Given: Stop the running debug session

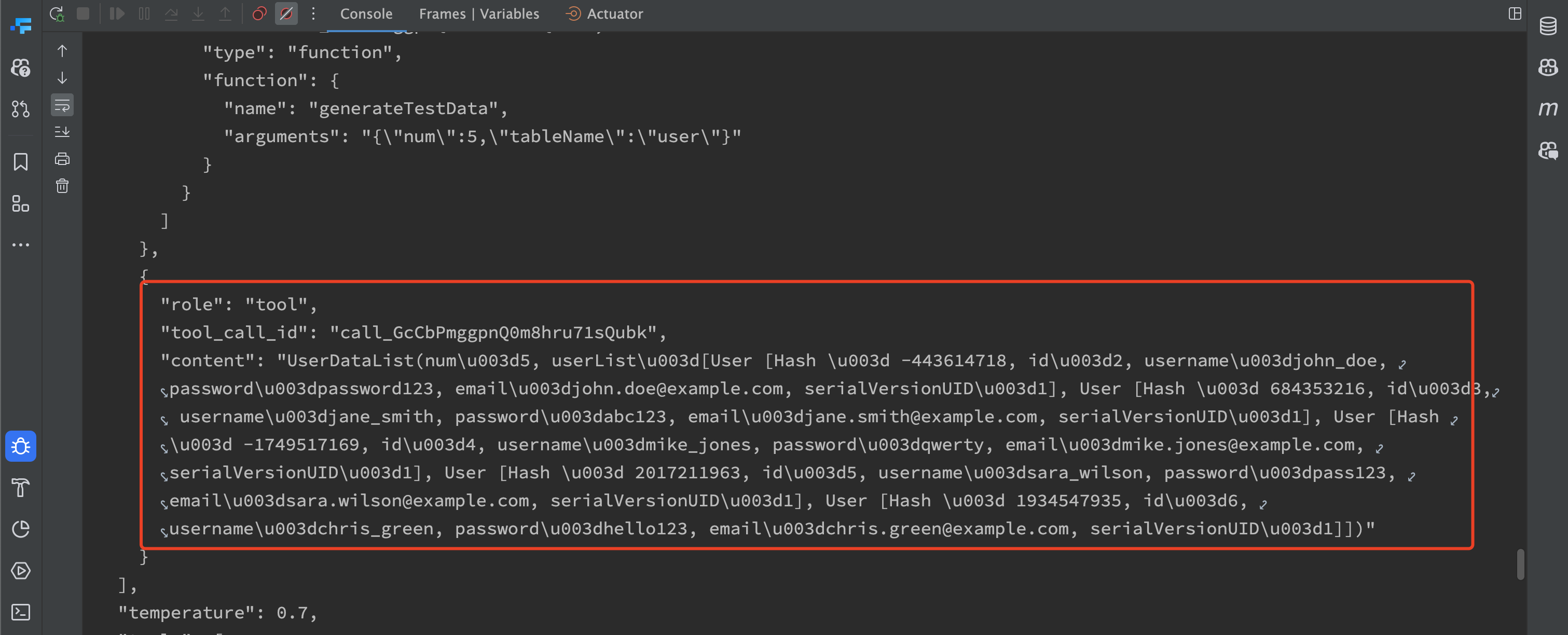Looking at the screenshot, I should [84, 13].
